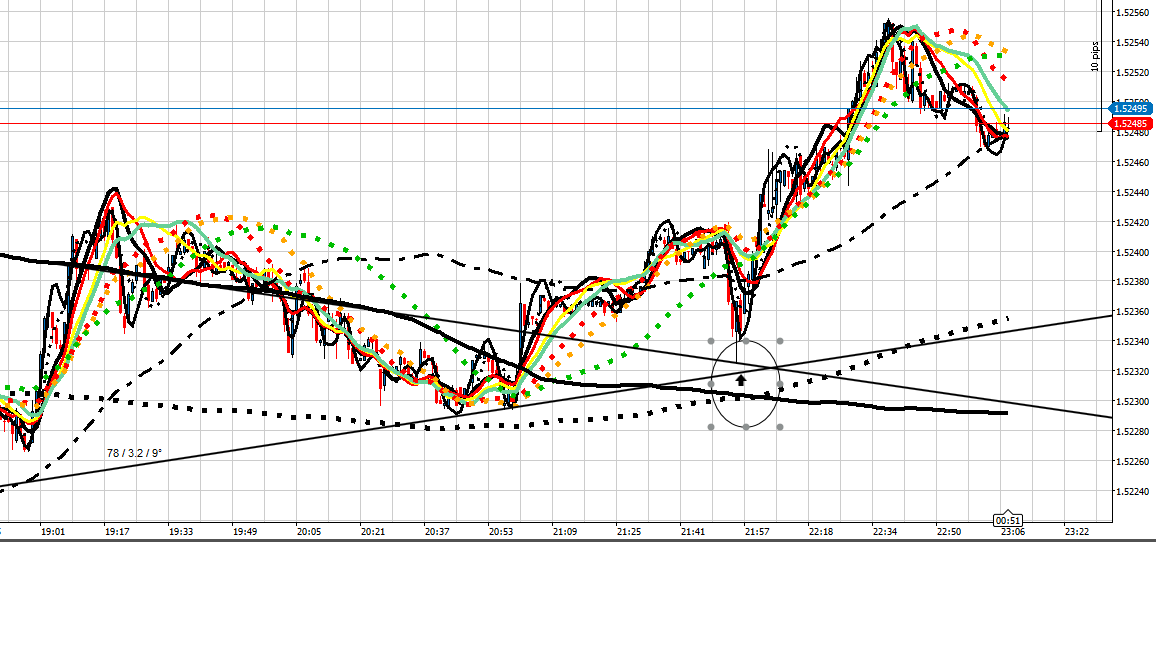Click the 19:49 time axis label
The image size is (1175, 661).
pyautogui.click(x=245, y=531)
